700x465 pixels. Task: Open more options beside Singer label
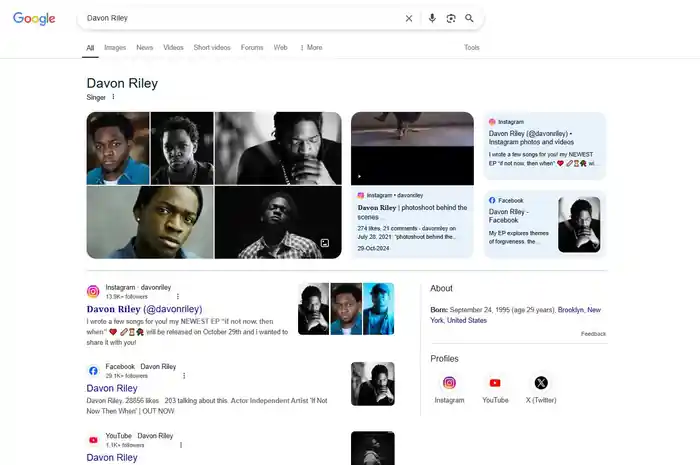click(x=113, y=97)
